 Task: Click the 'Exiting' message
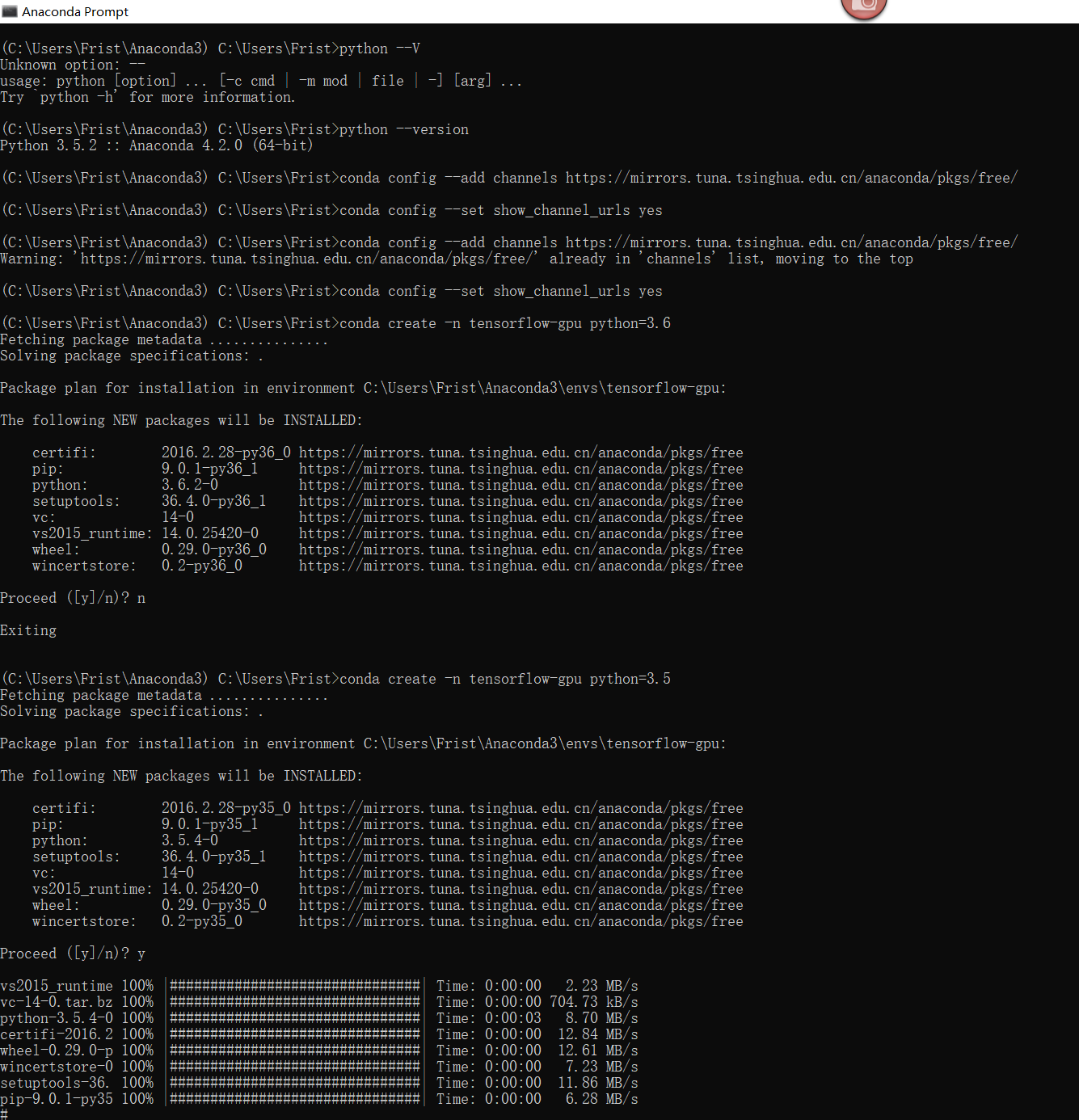pos(28,630)
